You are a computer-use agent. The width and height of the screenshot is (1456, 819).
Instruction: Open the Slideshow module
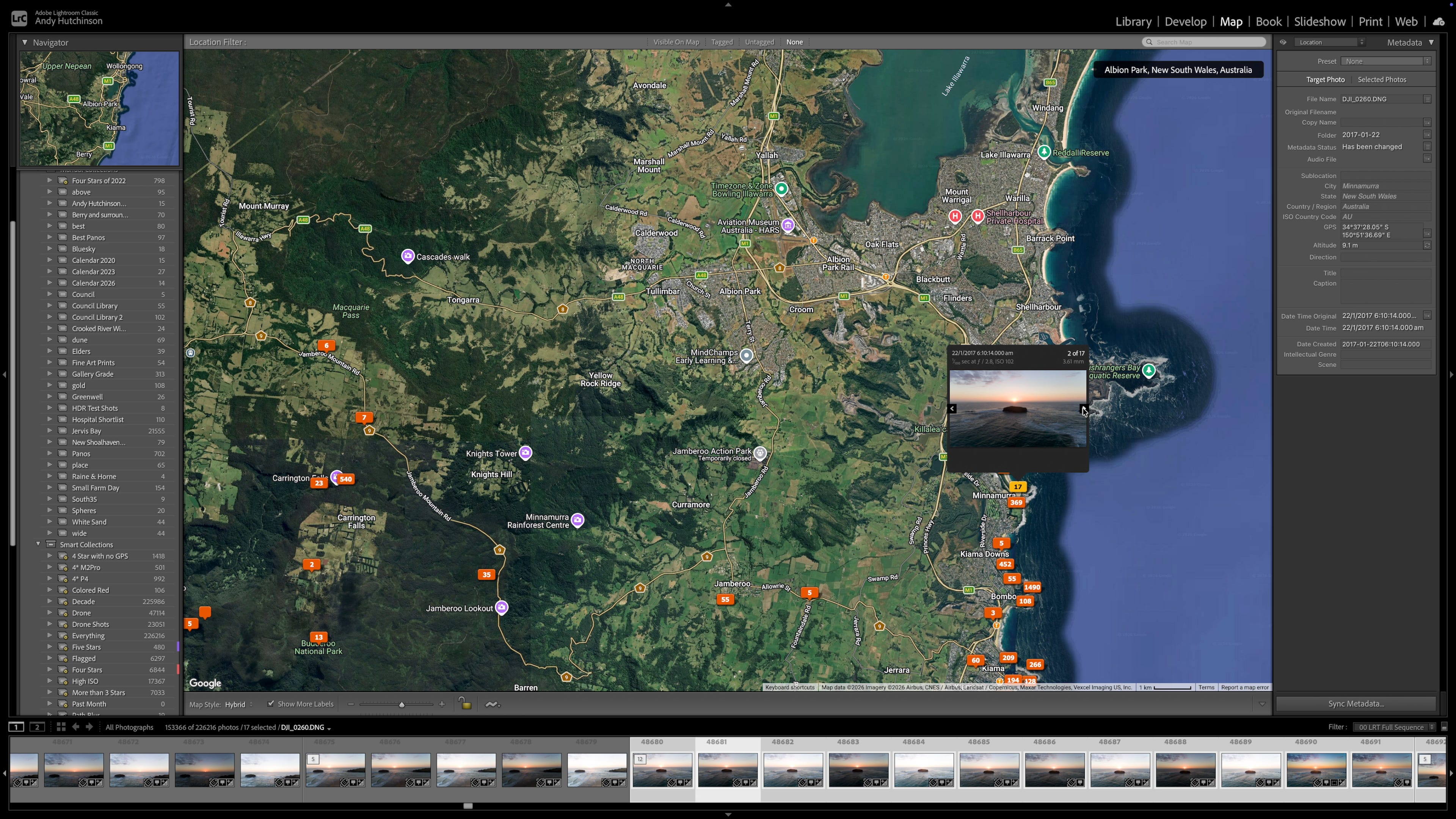pos(1320,22)
